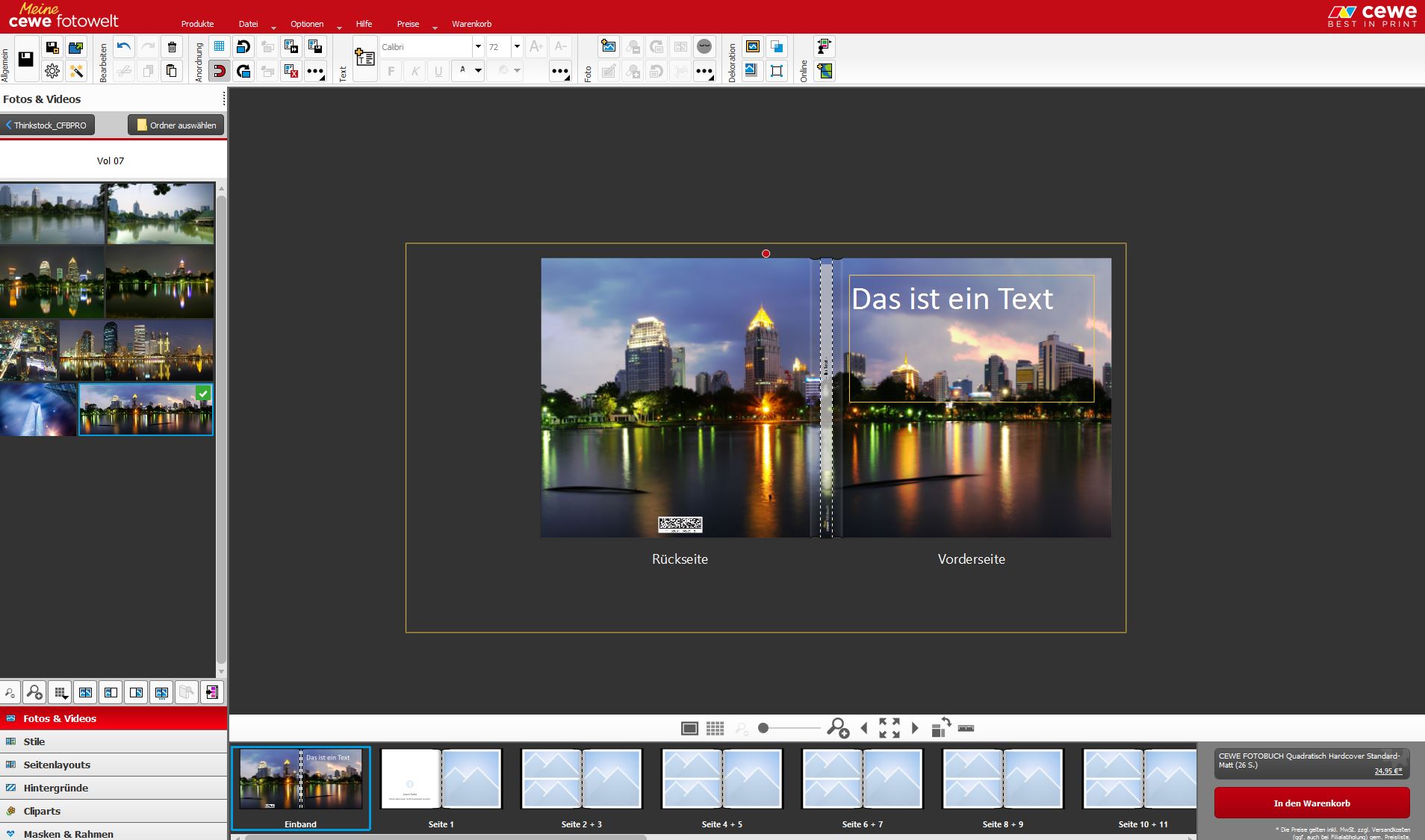Open the Calibri font dropdown
This screenshot has width=1425, height=840.
pyautogui.click(x=478, y=47)
